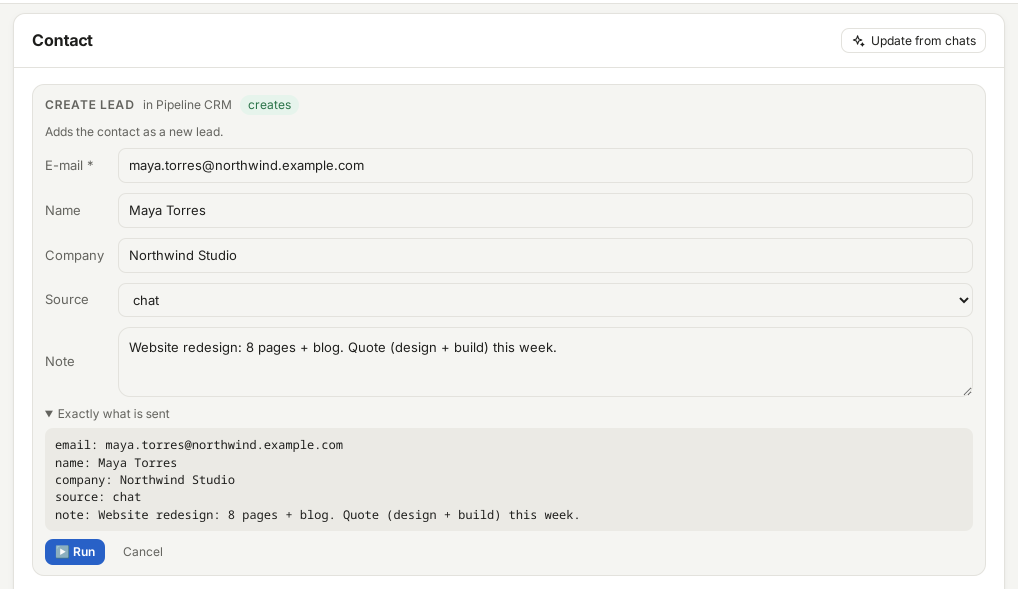
Task: Click 'Adds the contact as a new lead.' text
Action: tap(134, 132)
